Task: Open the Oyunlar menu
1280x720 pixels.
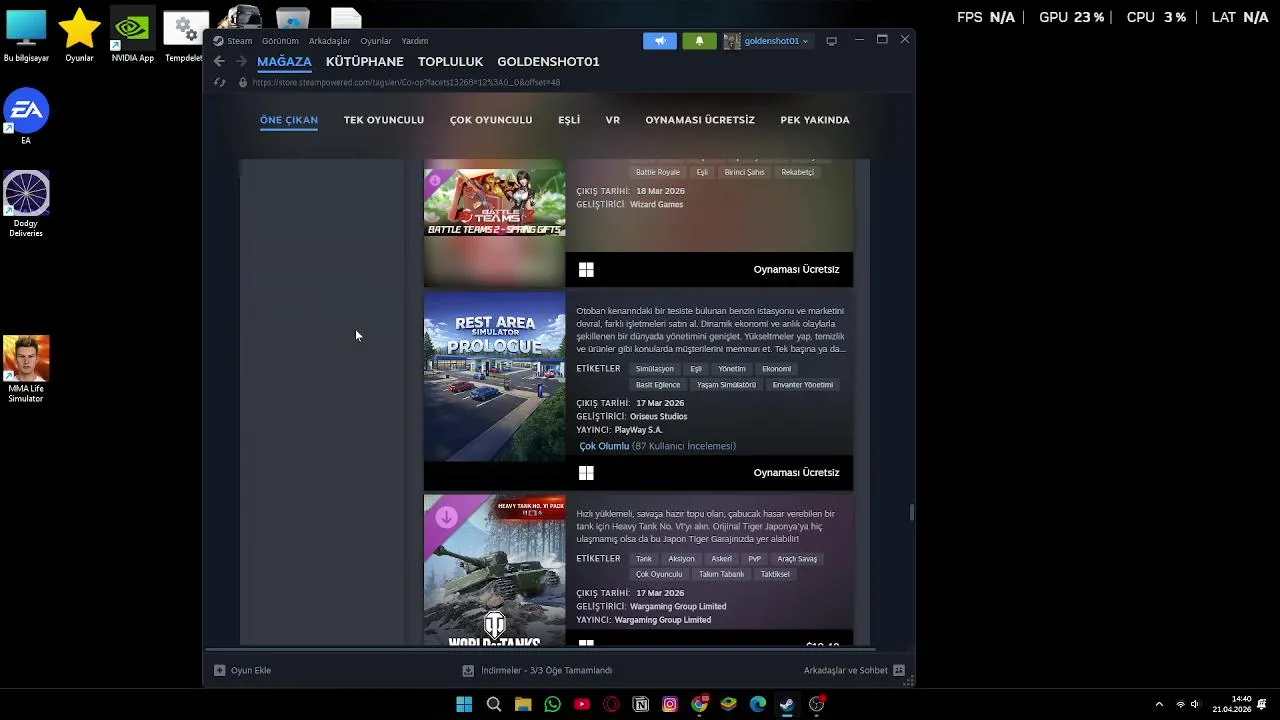Action: (376, 41)
